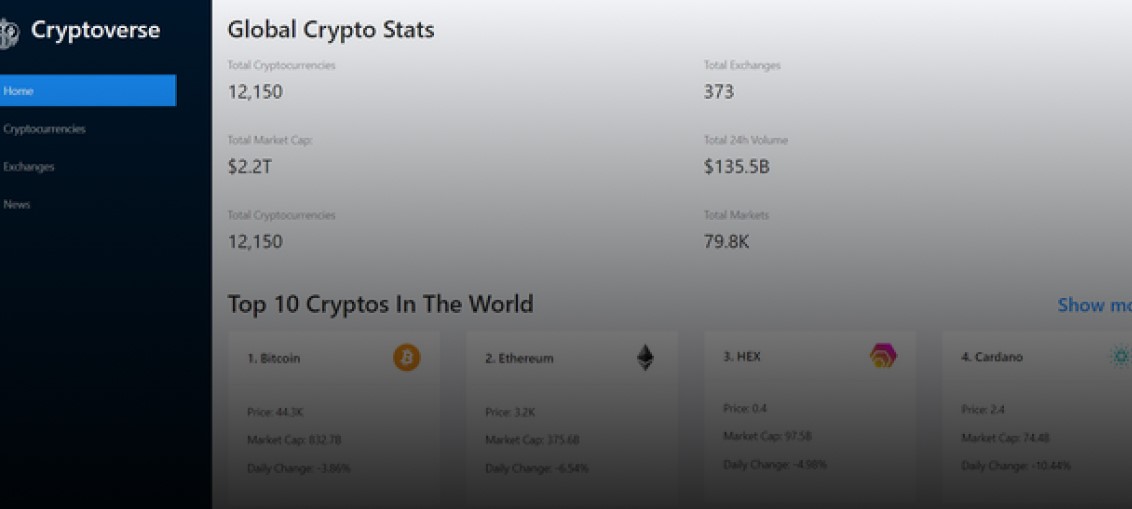Open the "1. Bitcoin" card title
The image size is (1132, 509).
coord(274,358)
